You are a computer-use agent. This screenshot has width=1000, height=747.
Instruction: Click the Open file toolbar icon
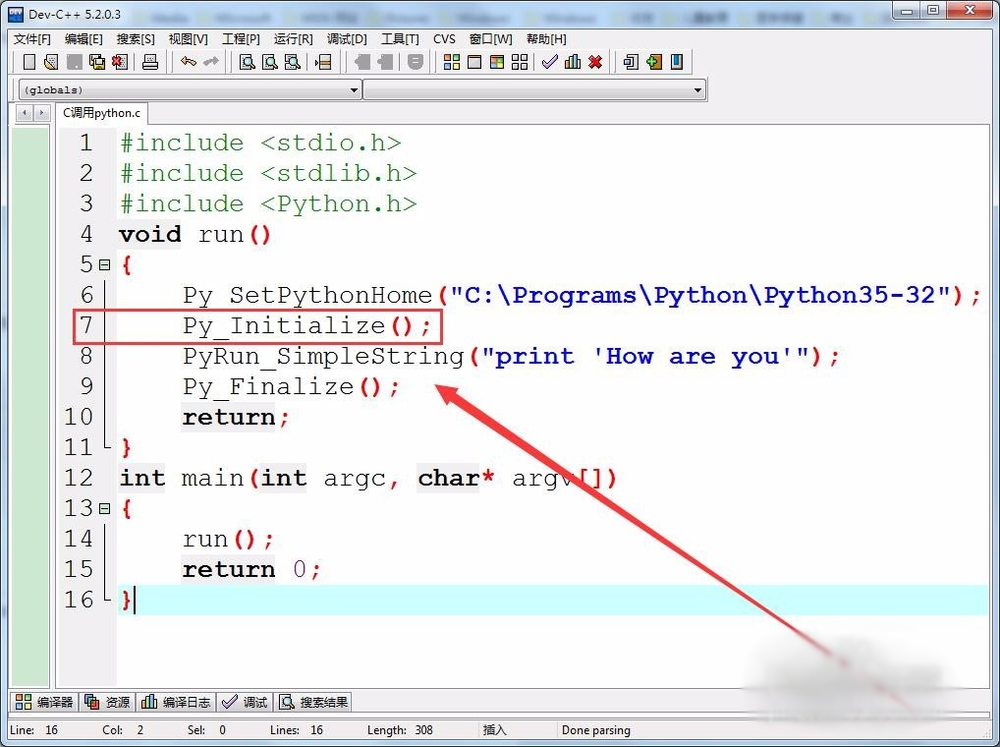(x=51, y=62)
